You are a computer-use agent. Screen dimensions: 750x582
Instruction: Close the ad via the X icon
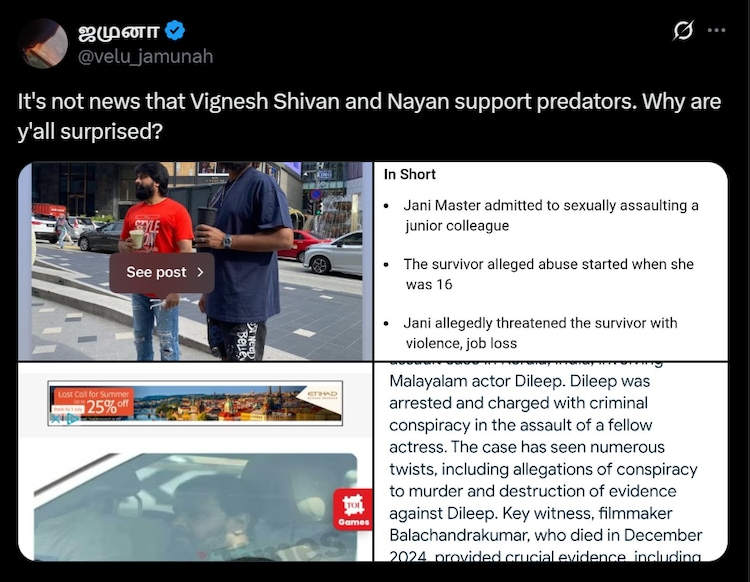55,419
